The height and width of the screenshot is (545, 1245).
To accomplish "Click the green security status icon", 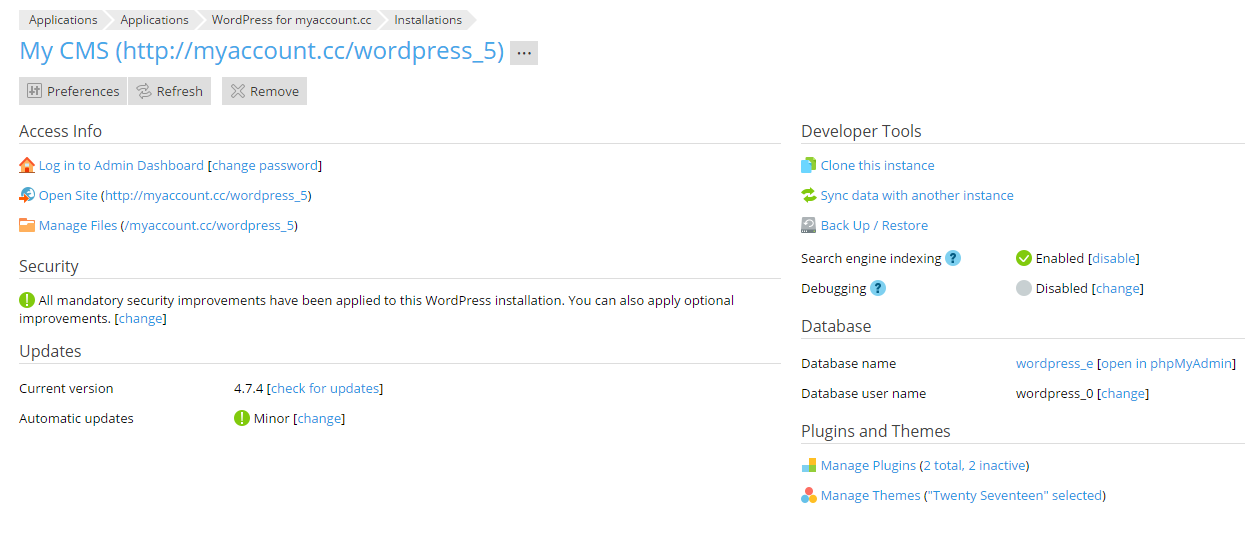I will [x=27, y=300].
